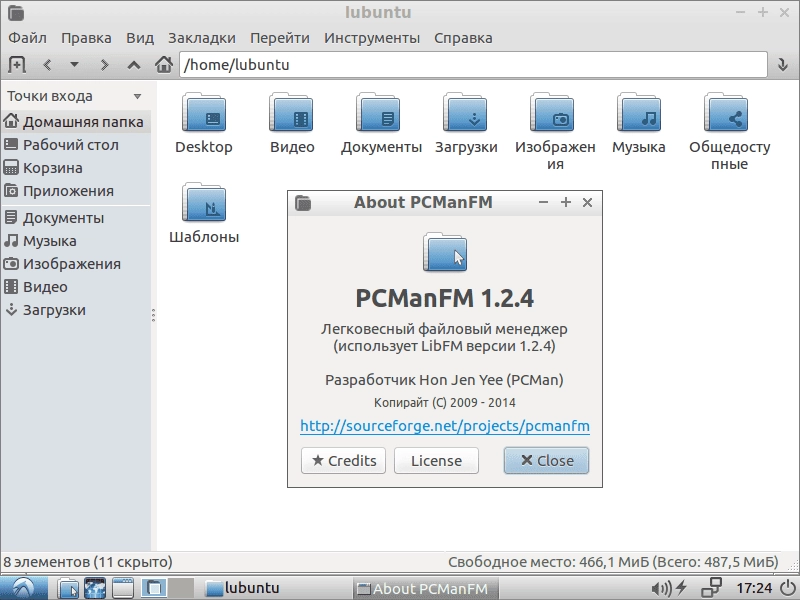
Task: Open a new tab with toolbar button
Action: (17, 65)
